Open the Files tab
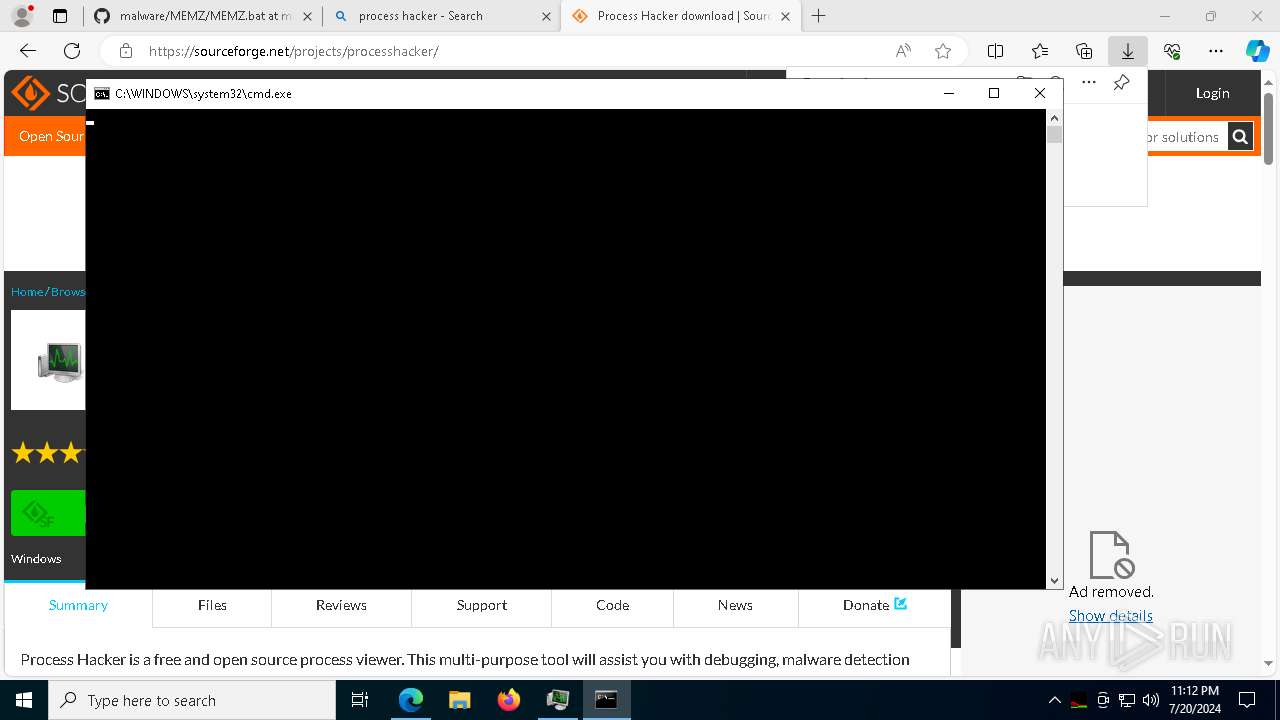 212,605
